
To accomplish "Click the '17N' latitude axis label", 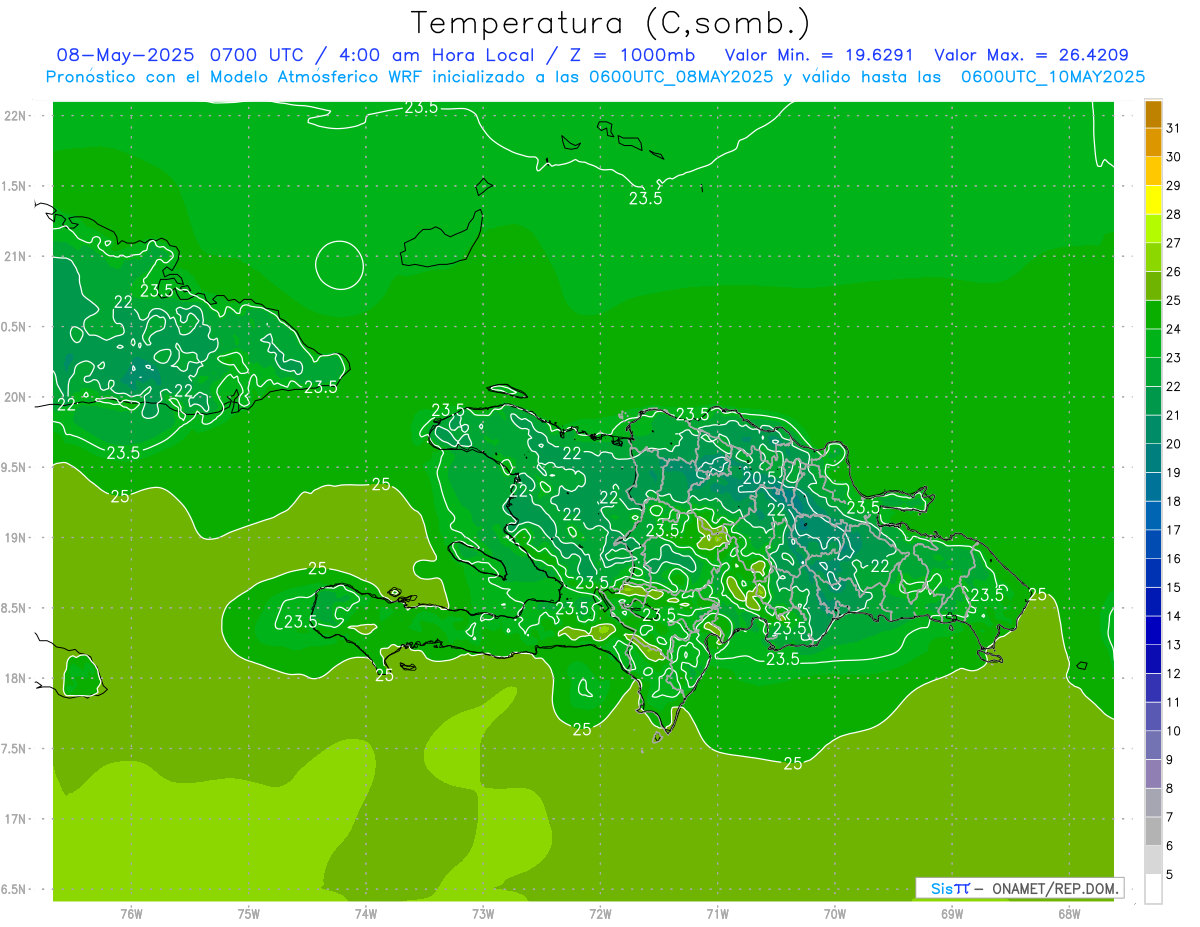I will [x=15, y=819].
